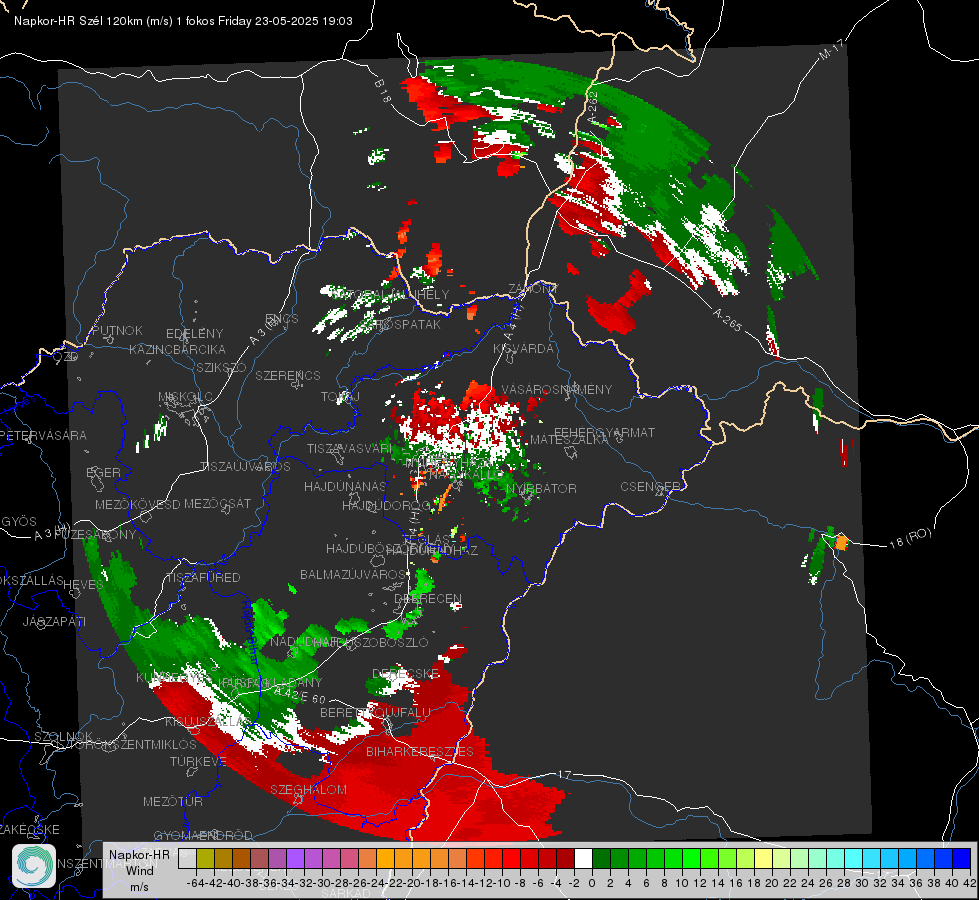
Task: Click the NYÍRBÁTOR city label
Action: coord(541,488)
